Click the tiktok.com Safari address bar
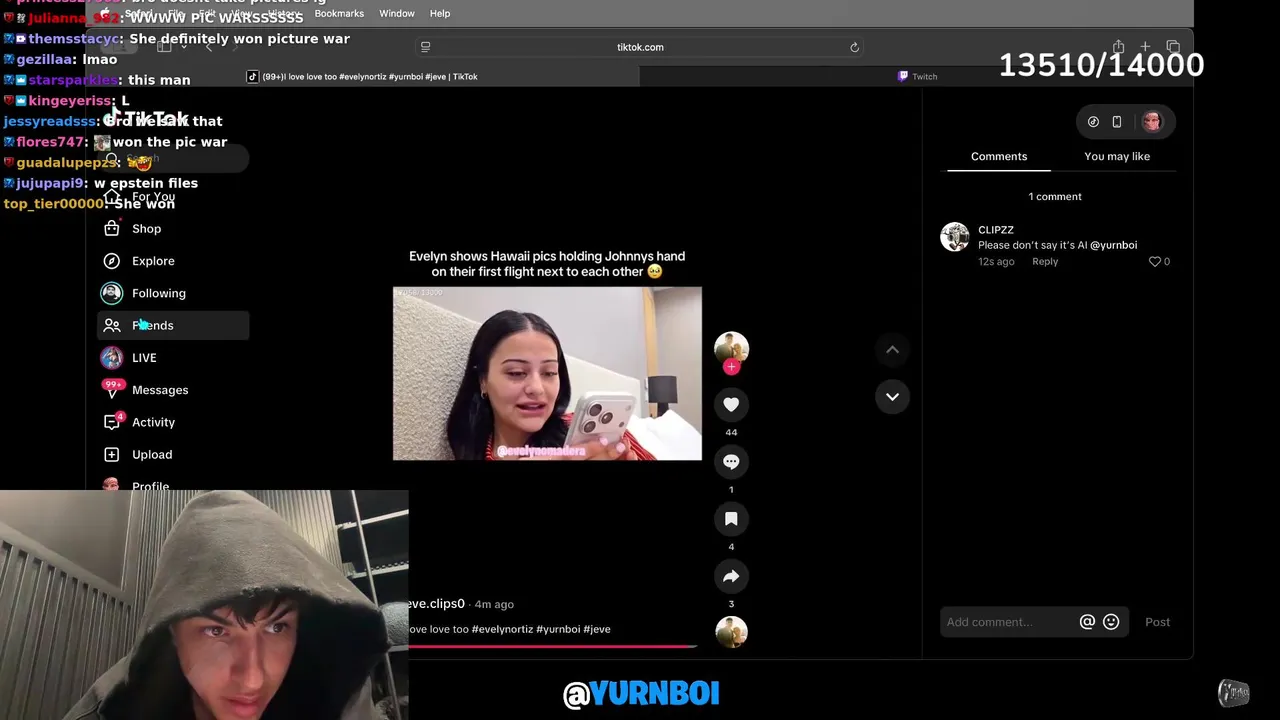 click(x=640, y=47)
